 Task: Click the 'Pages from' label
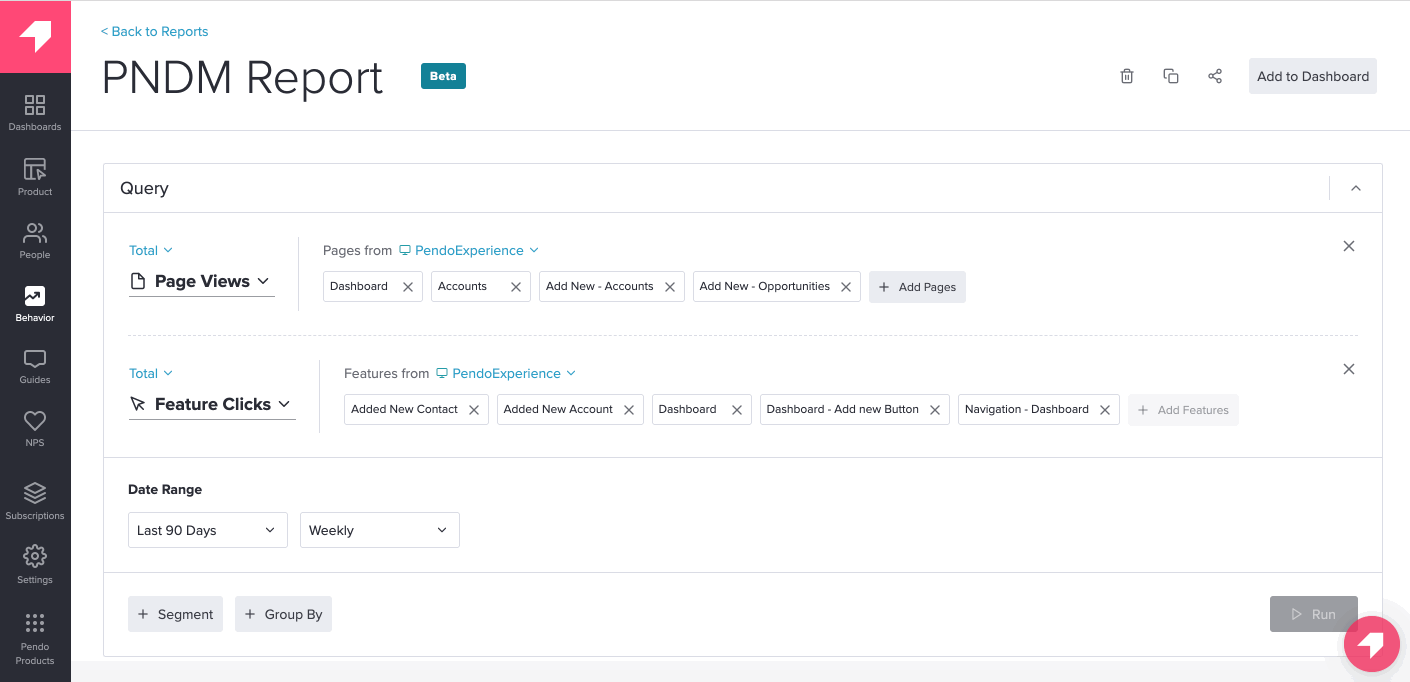357,250
